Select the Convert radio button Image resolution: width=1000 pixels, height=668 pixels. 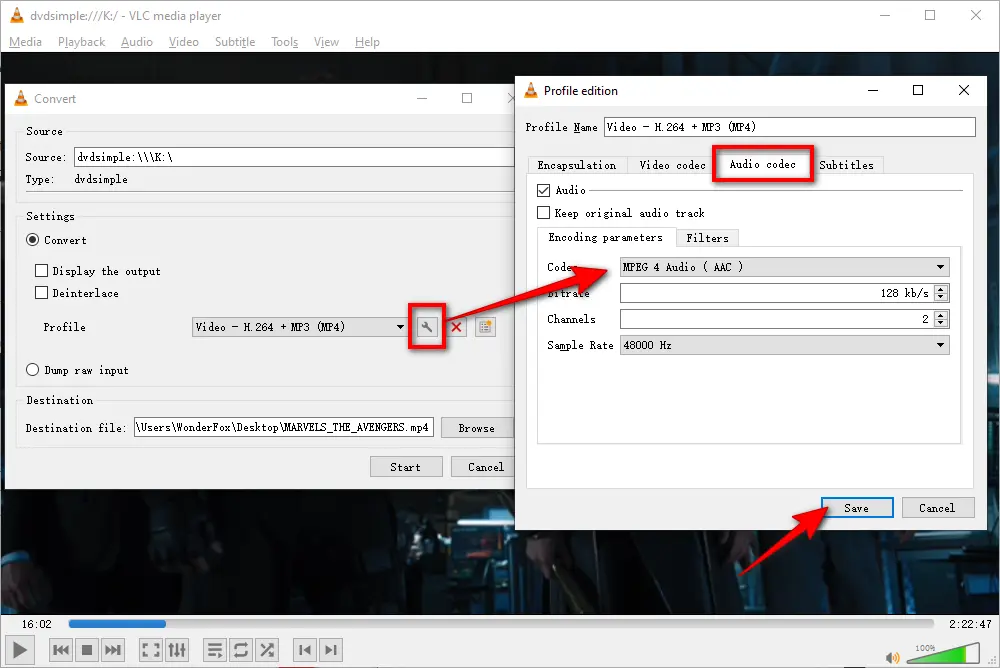tap(33, 240)
